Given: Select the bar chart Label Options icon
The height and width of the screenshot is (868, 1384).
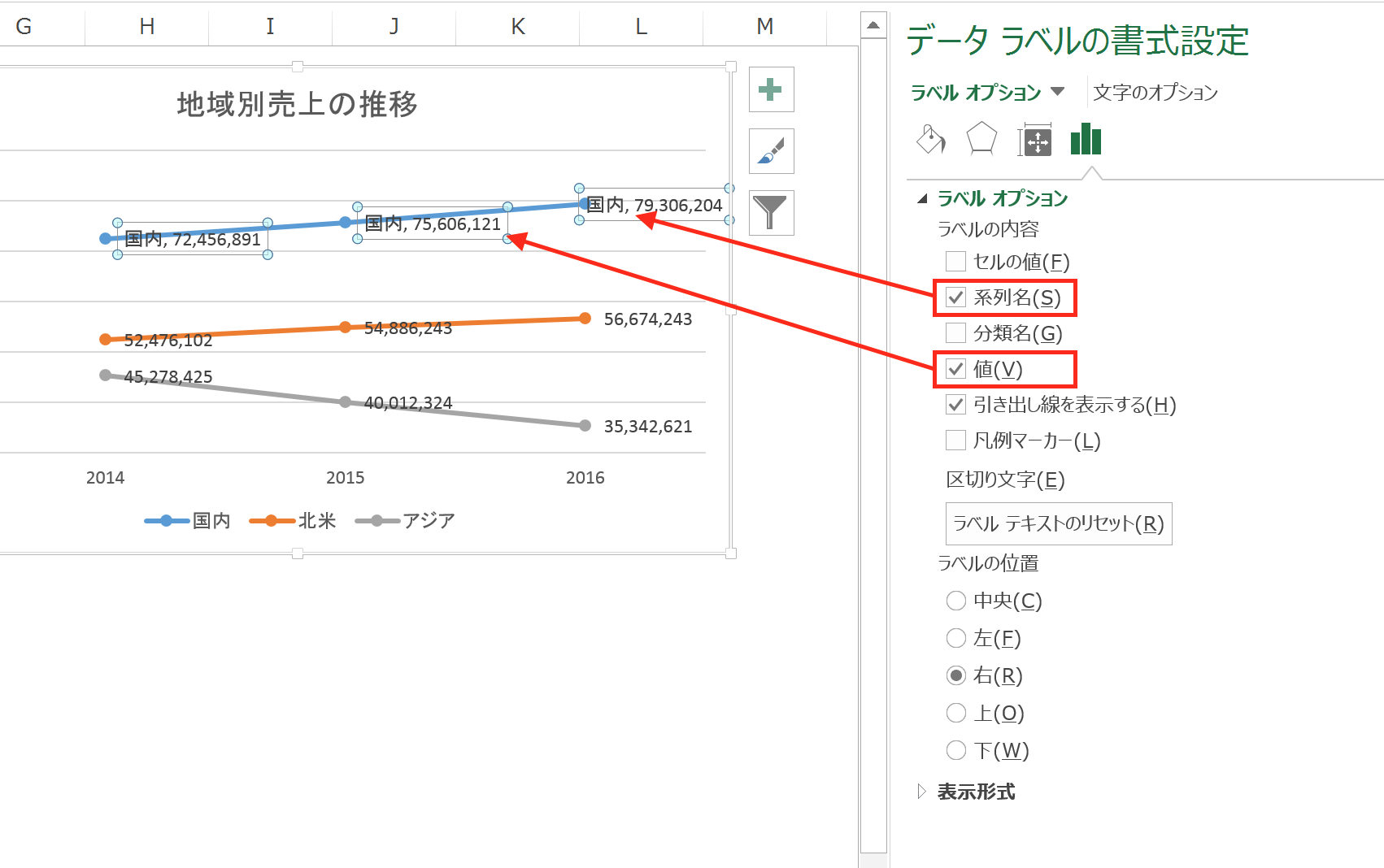Looking at the screenshot, I should pos(1086,139).
